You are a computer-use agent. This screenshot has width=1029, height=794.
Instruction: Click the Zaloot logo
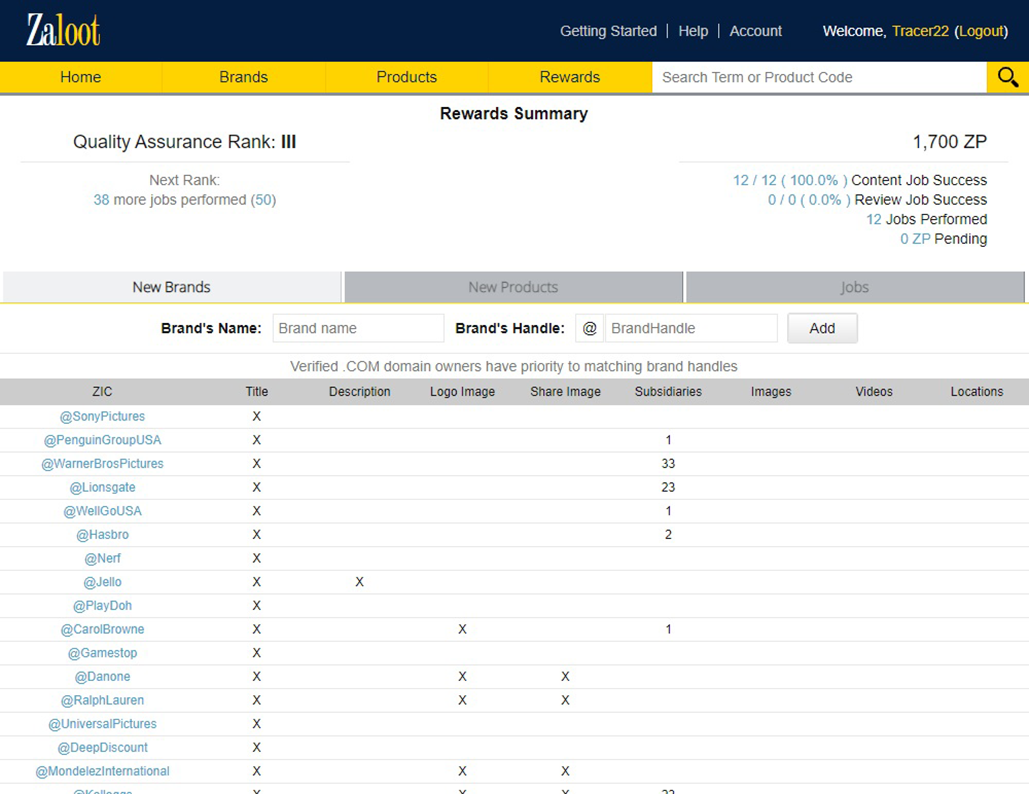tap(64, 30)
